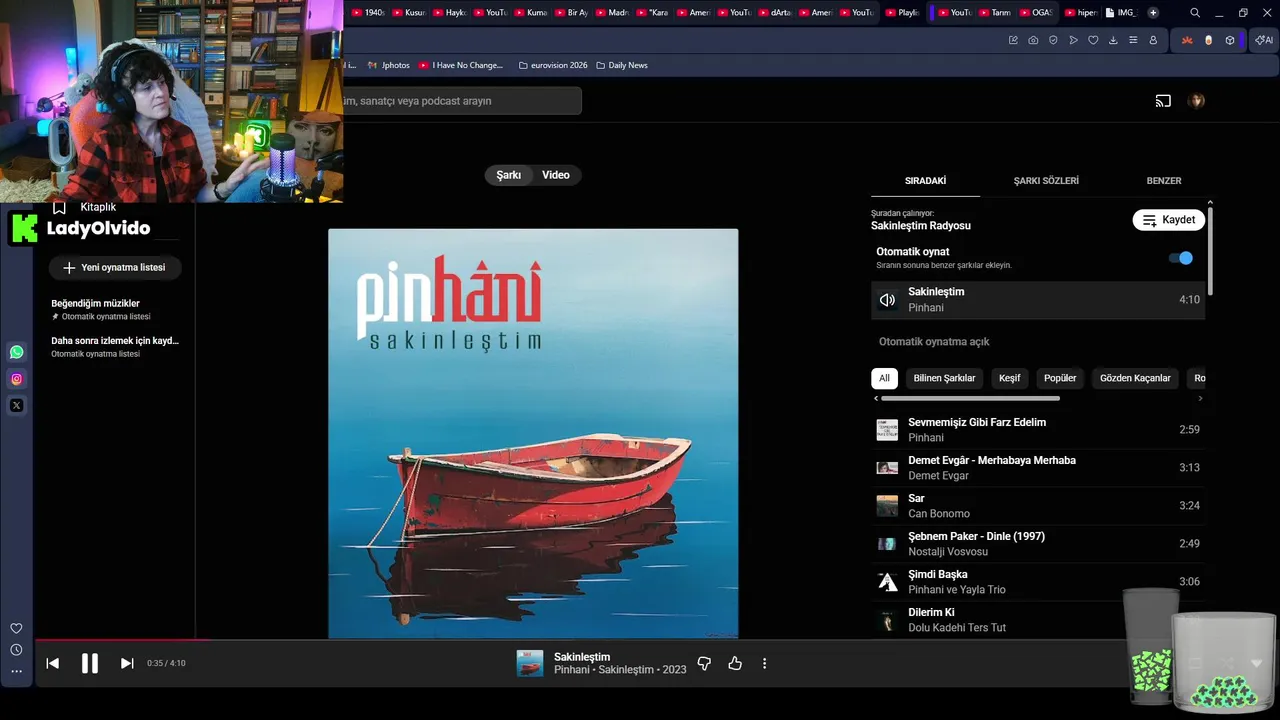This screenshot has width=1280, height=720.
Task: Click the downloads icon in browser toolbar
Action: coord(1113,40)
